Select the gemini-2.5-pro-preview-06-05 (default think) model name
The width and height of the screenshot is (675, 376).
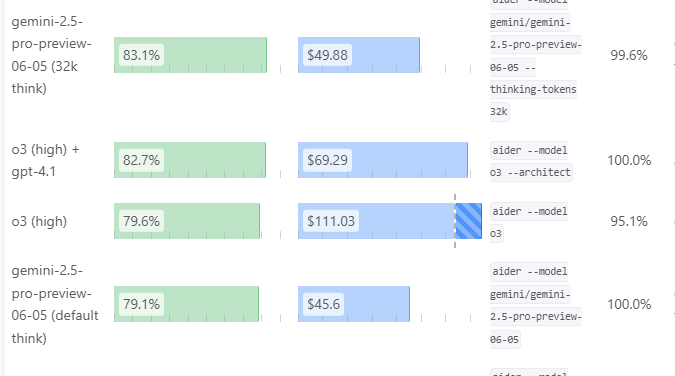tap(55, 304)
